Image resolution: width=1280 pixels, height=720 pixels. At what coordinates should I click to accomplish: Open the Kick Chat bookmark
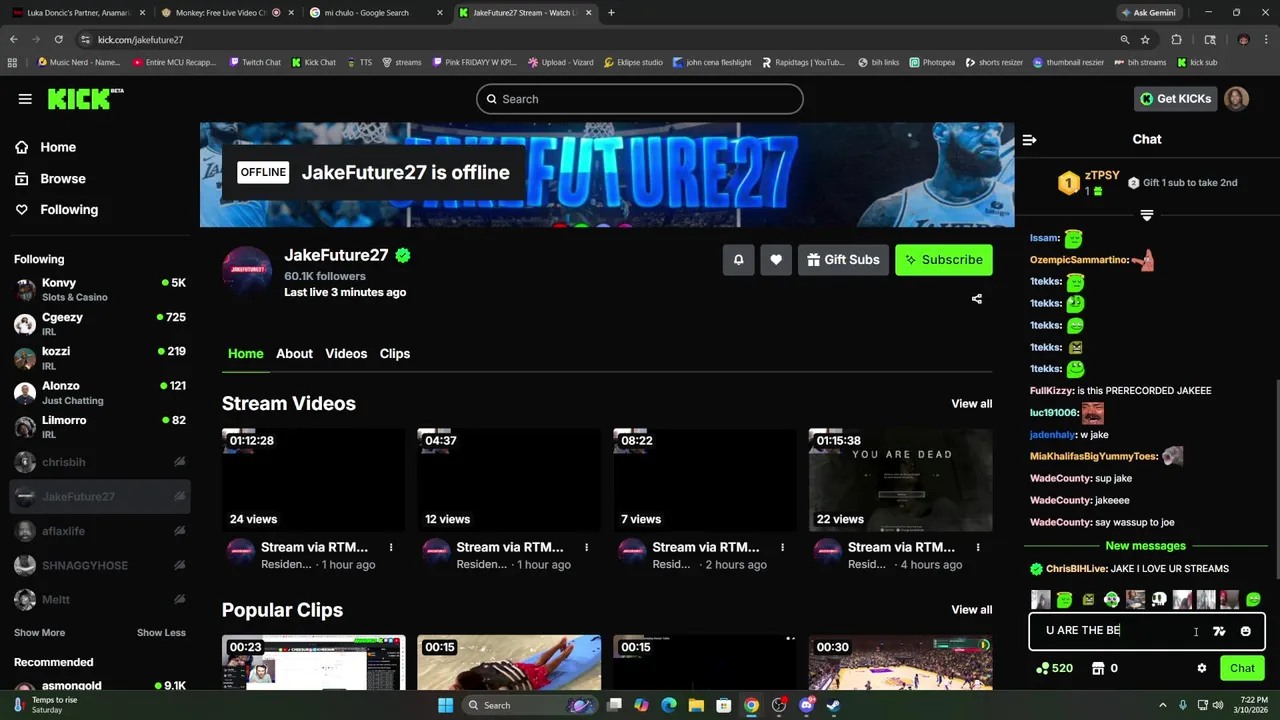313,62
